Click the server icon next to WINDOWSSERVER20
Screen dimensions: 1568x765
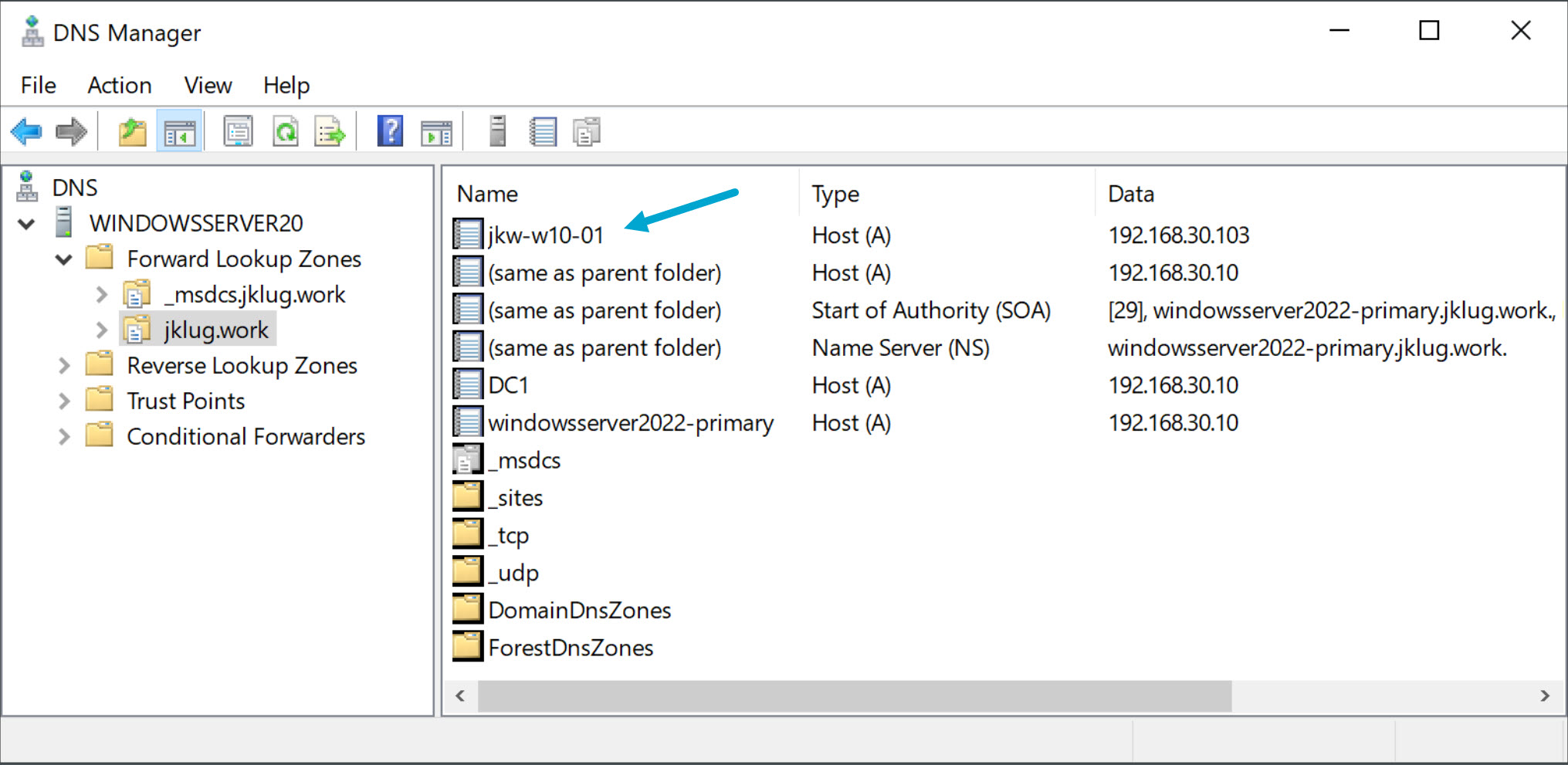(x=62, y=223)
